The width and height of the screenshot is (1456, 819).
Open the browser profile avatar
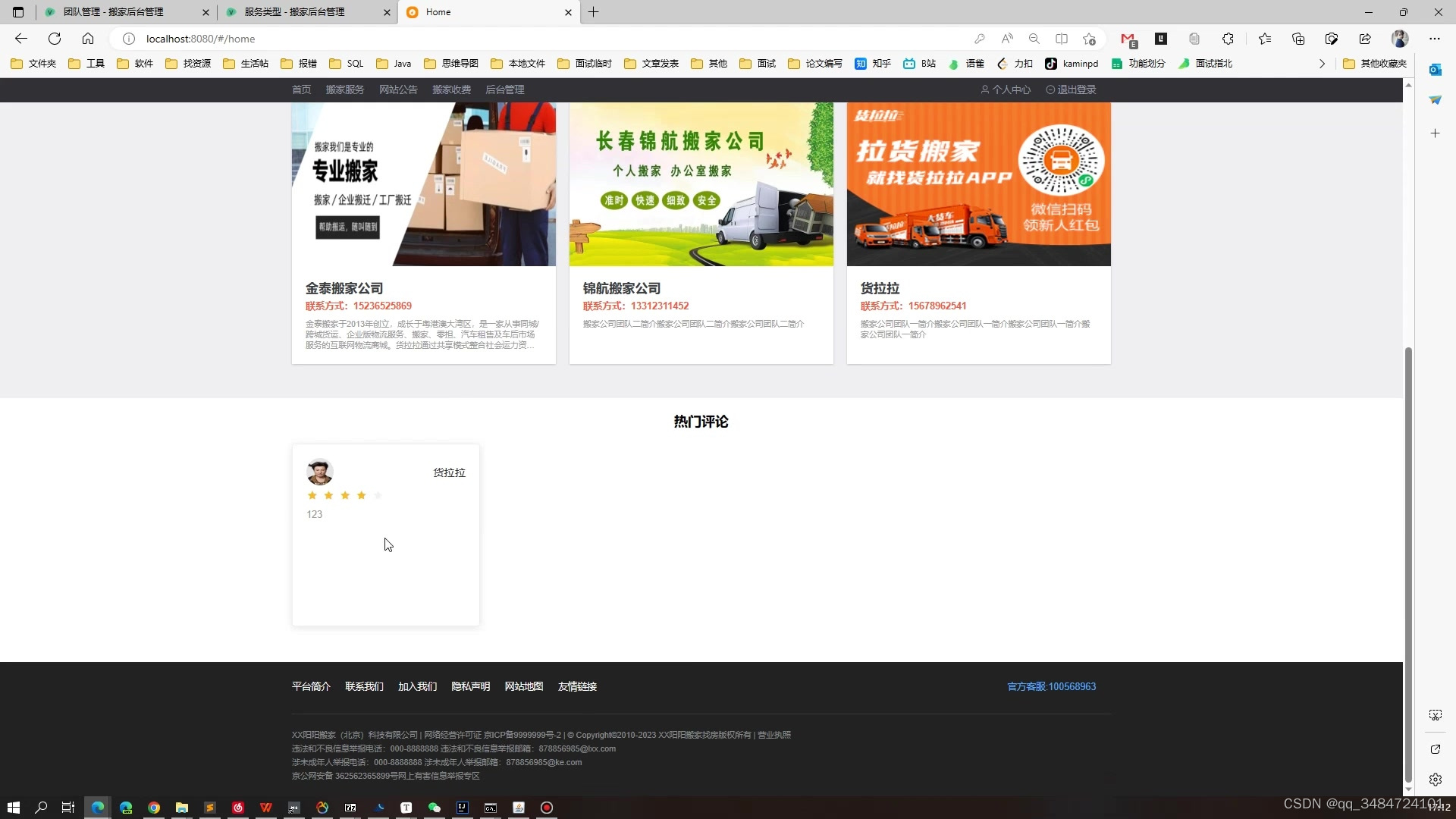tap(1400, 39)
